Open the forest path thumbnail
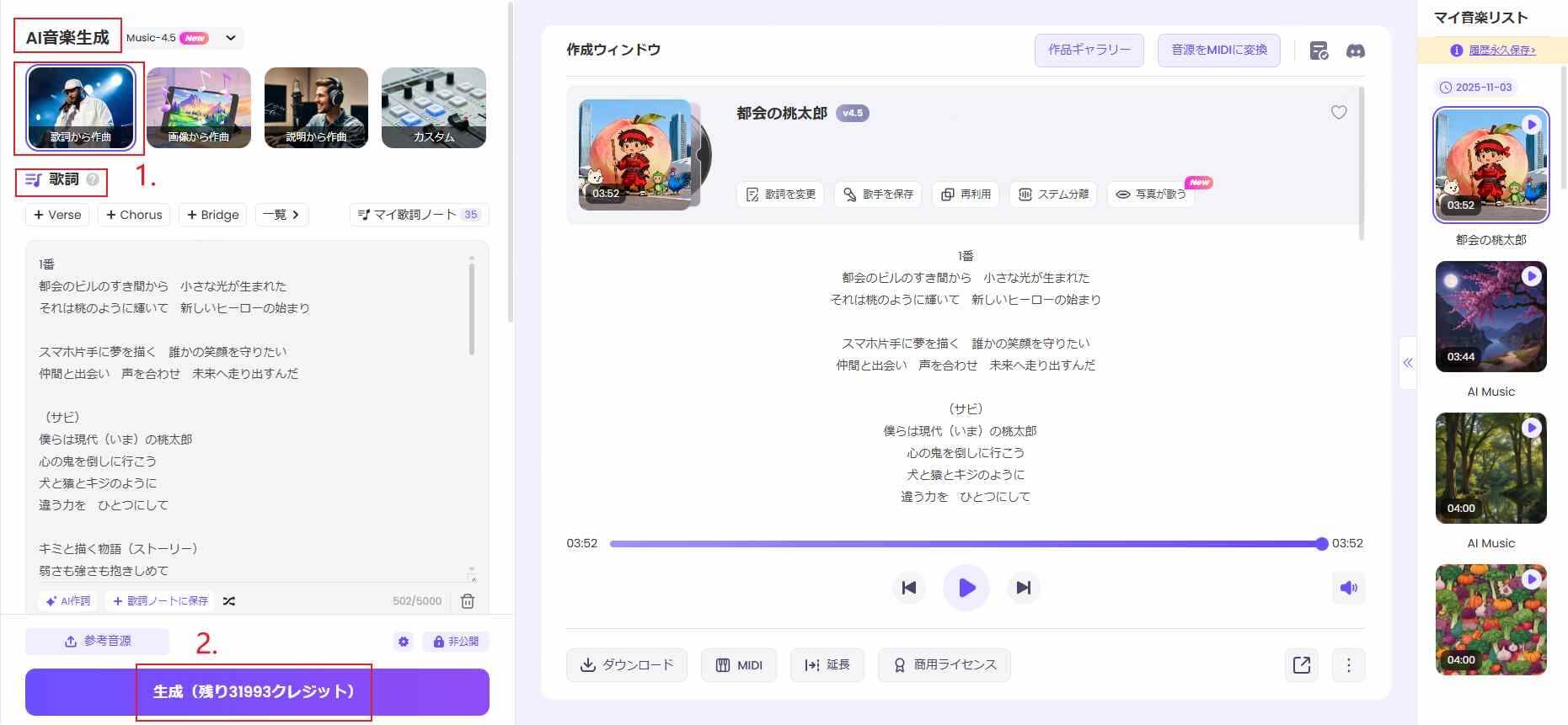The width and height of the screenshot is (1568, 725). tap(1490, 468)
